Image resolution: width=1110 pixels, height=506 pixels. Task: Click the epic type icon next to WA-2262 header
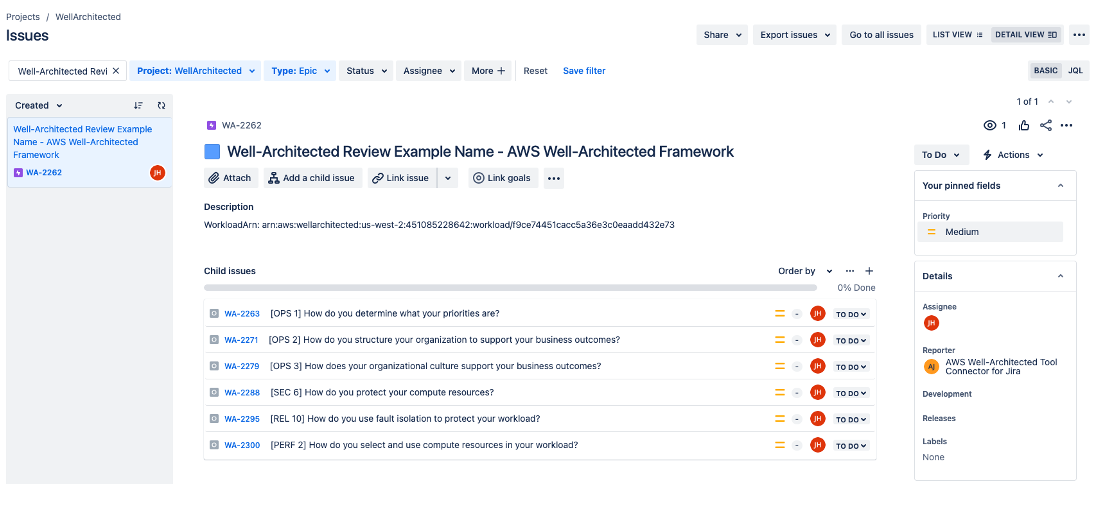211,125
